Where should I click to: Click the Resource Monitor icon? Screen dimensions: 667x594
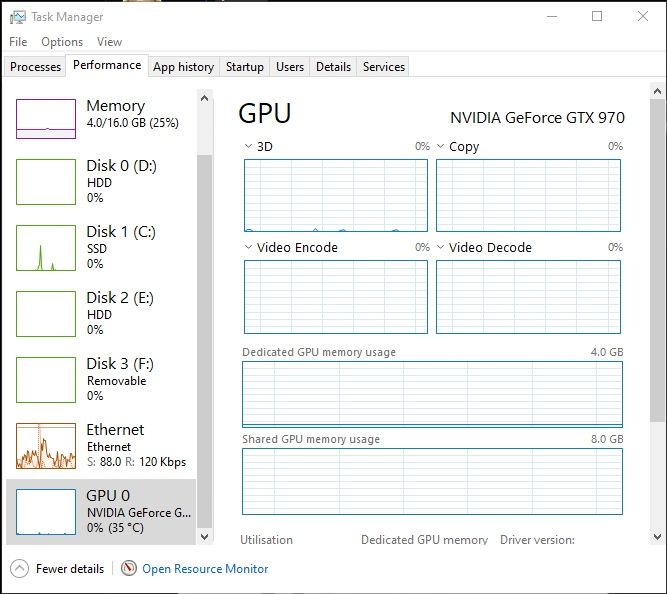coord(128,568)
